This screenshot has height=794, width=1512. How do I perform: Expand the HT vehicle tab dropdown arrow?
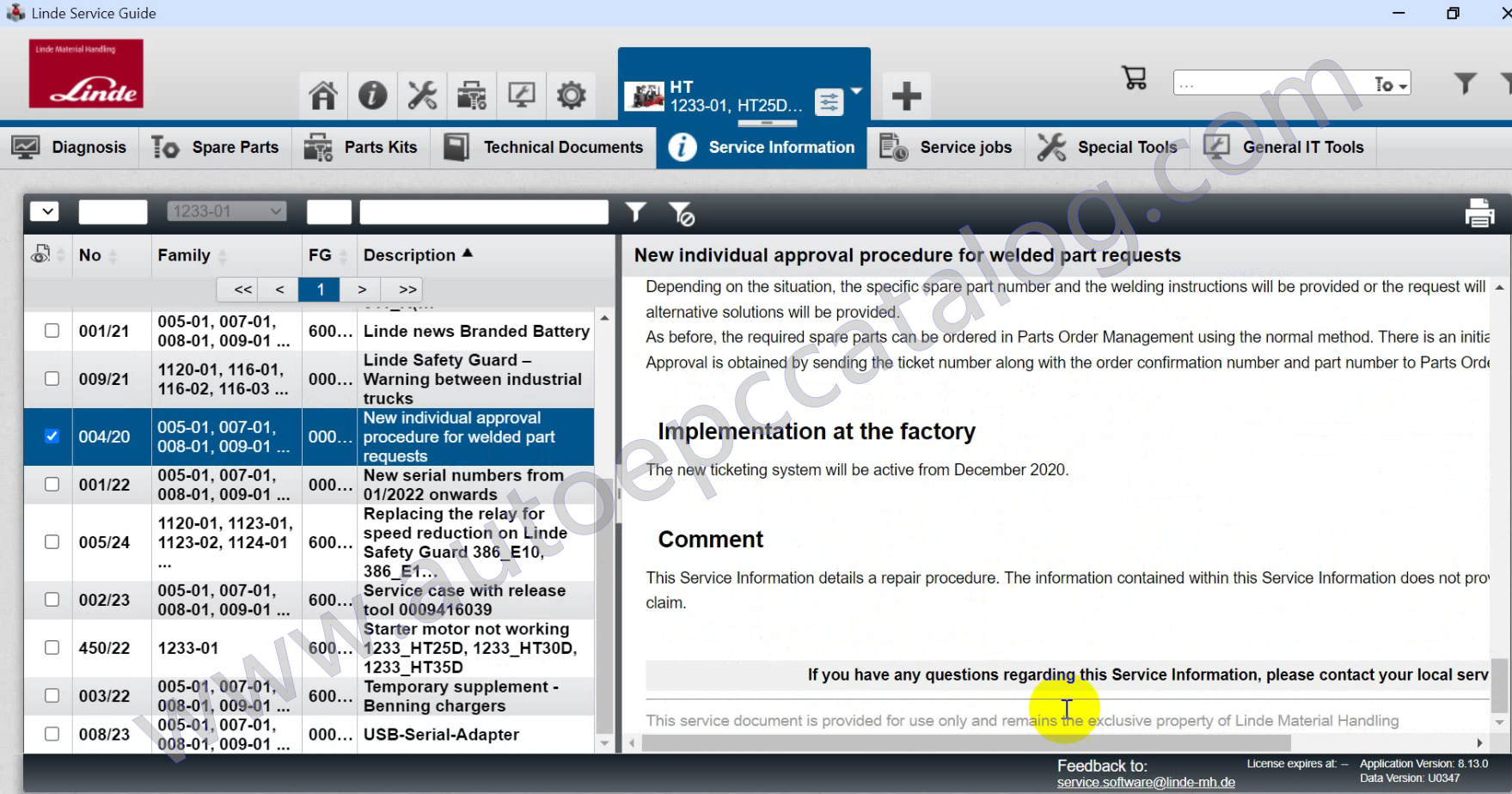[x=856, y=91]
